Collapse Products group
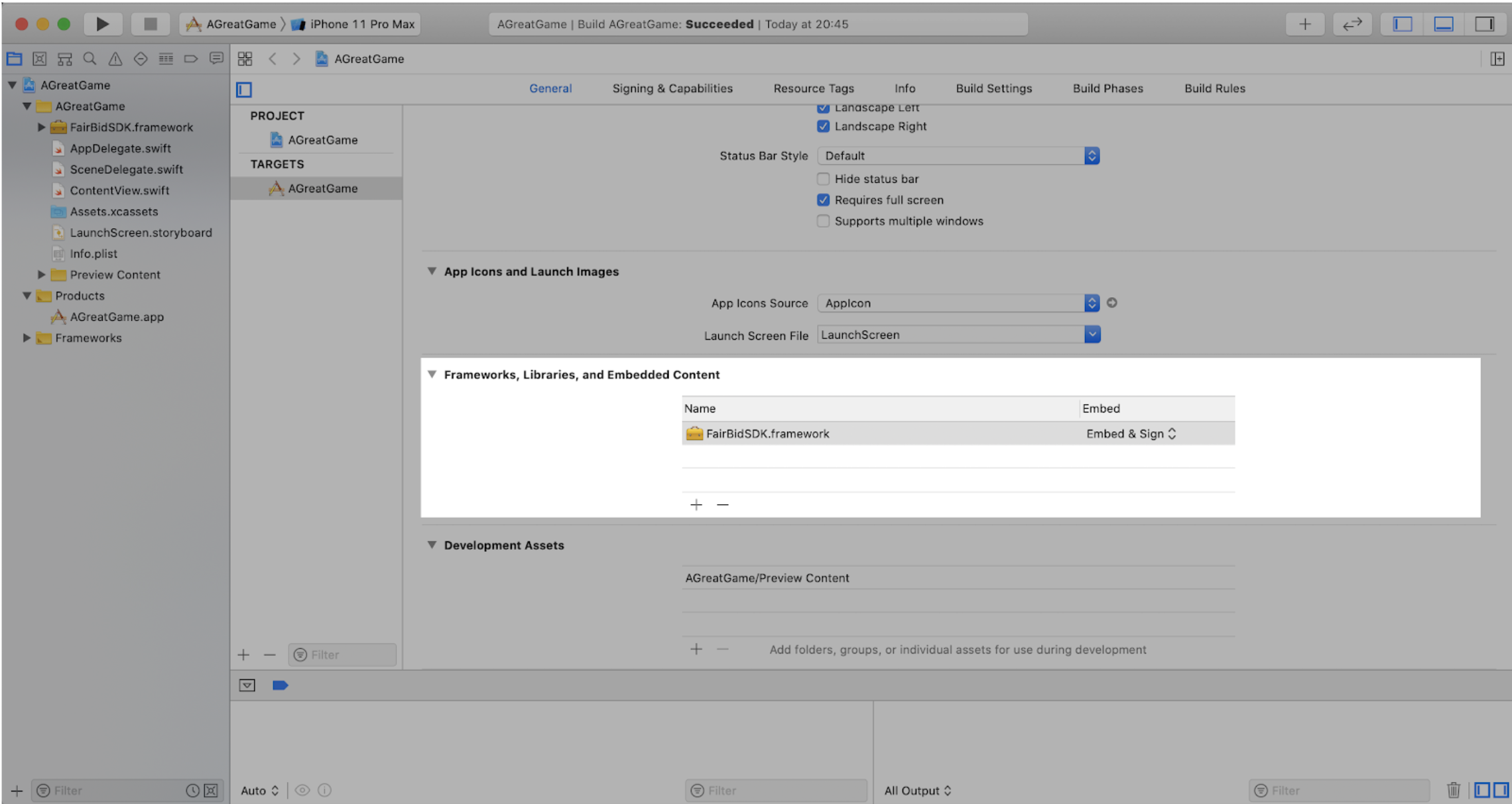This screenshot has height=804, width=1512. 27,295
